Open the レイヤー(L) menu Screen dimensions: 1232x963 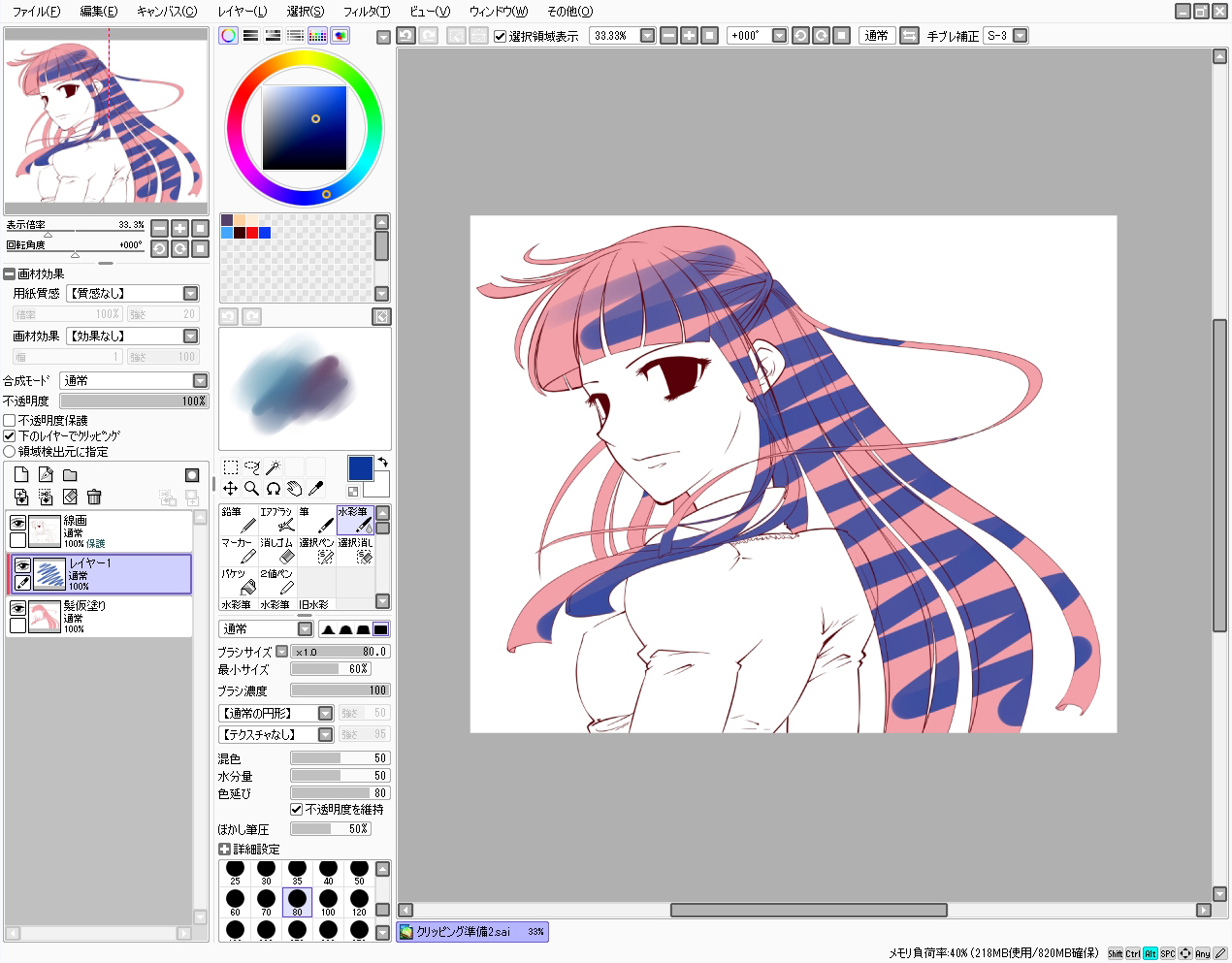point(242,11)
